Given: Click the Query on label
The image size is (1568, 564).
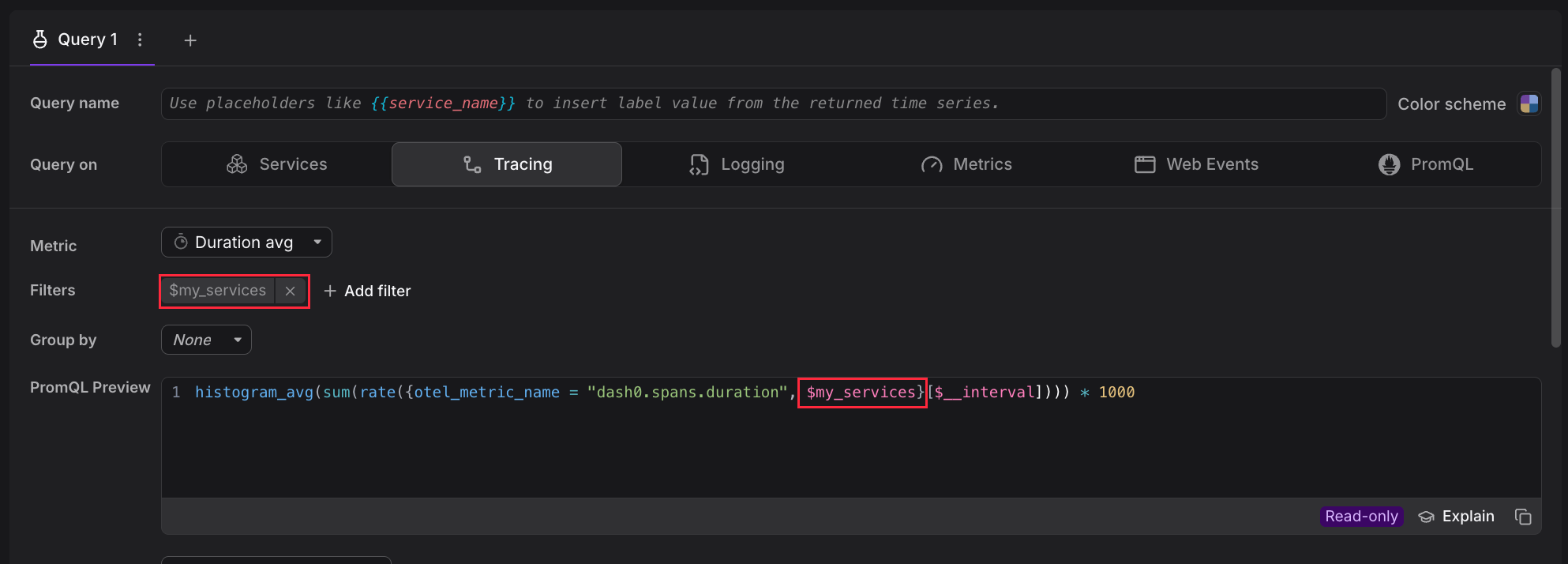Looking at the screenshot, I should [x=63, y=164].
